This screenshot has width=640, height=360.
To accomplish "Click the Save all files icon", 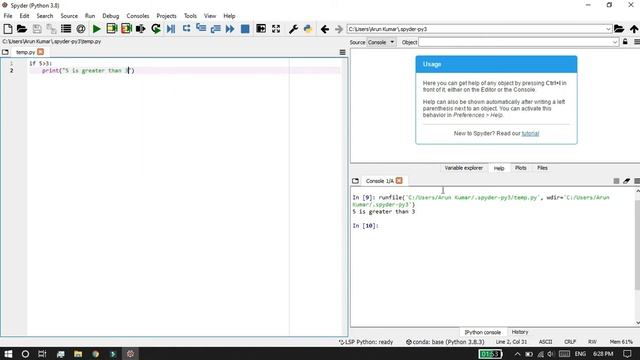I will [x=51, y=29].
